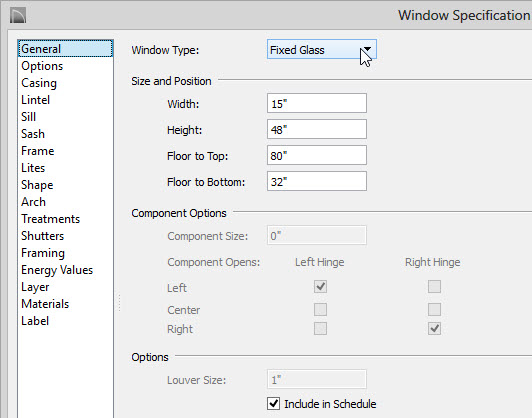Toggle the Include in Schedule checkbox
The height and width of the screenshot is (418, 532).
point(273,403)
